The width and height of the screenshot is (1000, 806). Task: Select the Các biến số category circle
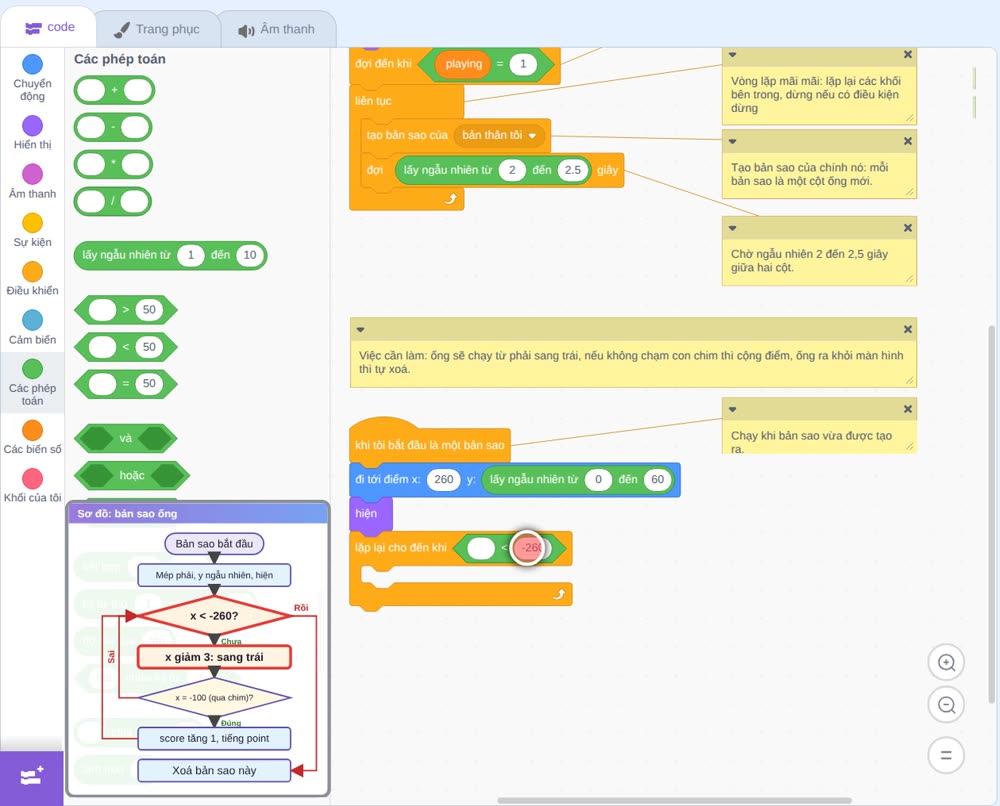33,430
